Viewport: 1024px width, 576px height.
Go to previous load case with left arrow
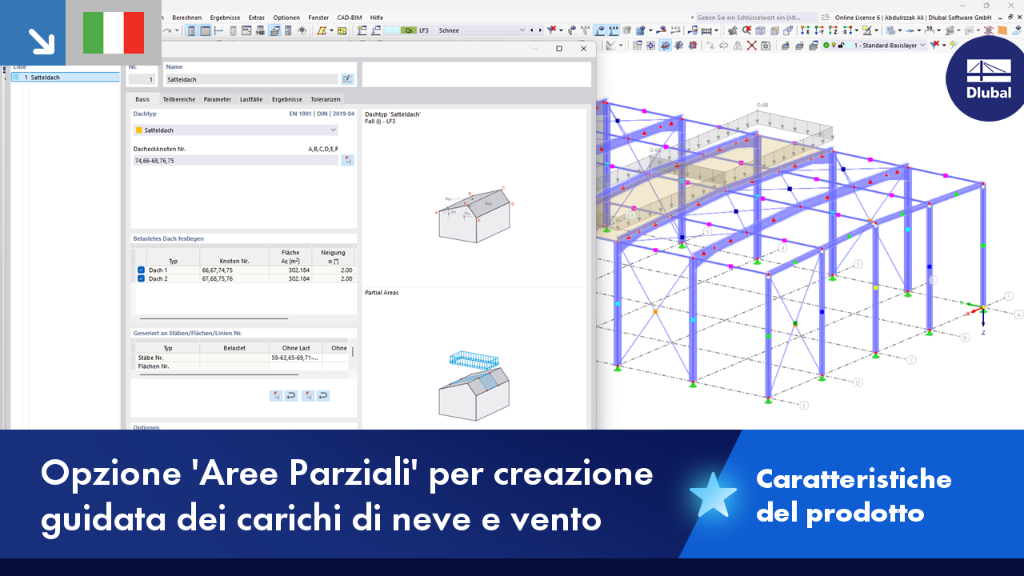[x=532, y=30]
